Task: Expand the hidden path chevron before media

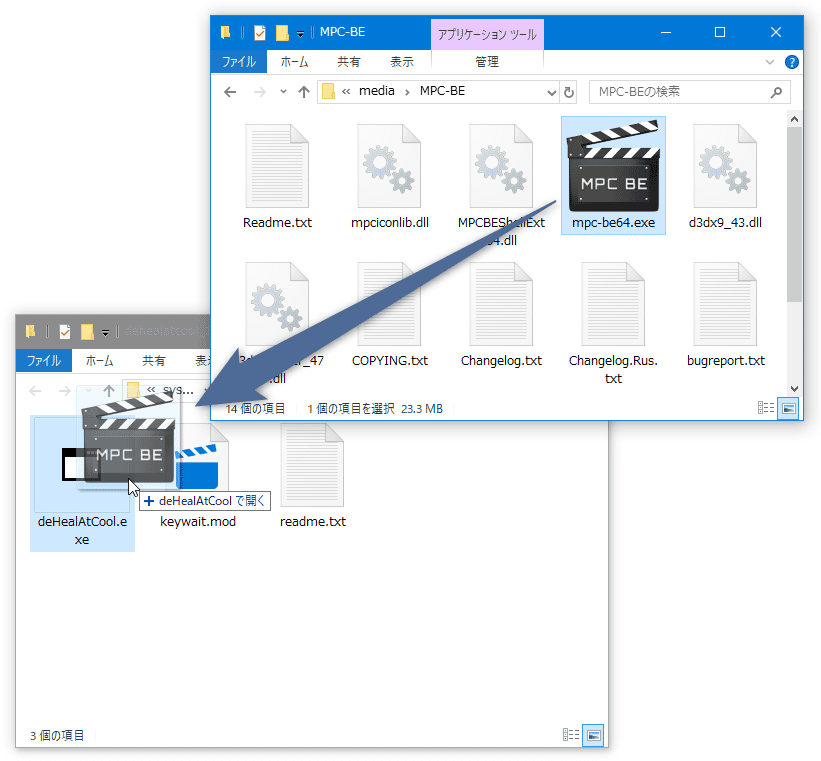Action: 346,92
